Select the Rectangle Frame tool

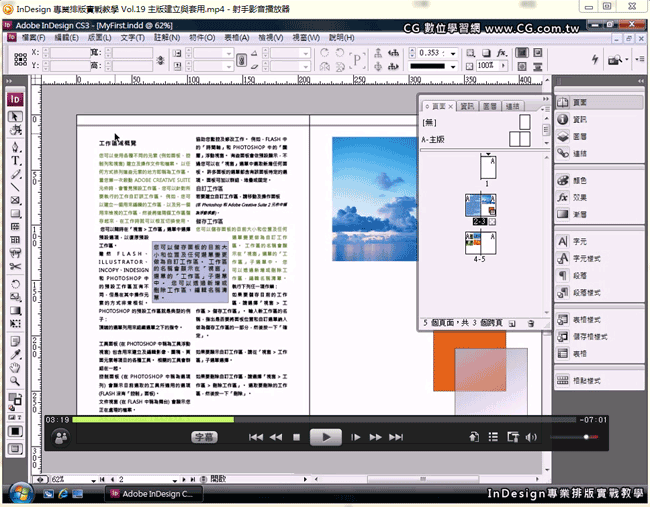click(15, 200)
